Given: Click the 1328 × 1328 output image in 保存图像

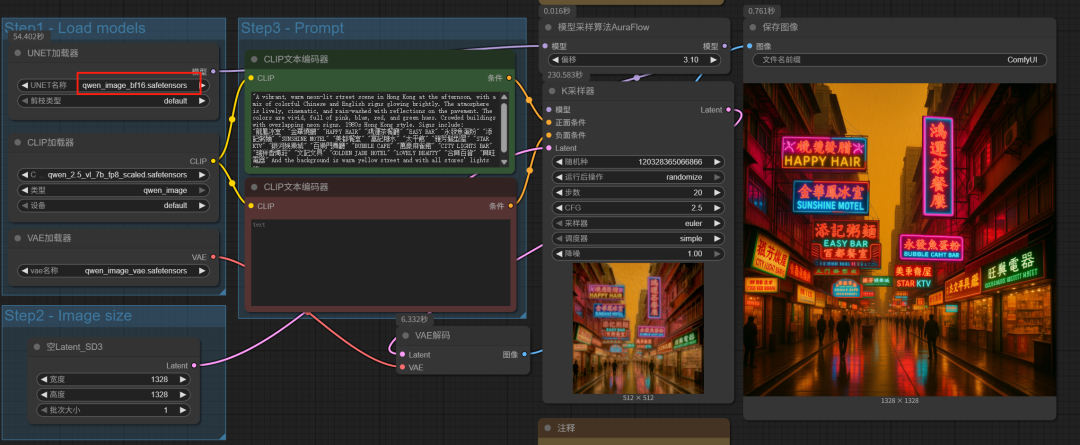Looking at the screenshot, I should coord(900,240).
